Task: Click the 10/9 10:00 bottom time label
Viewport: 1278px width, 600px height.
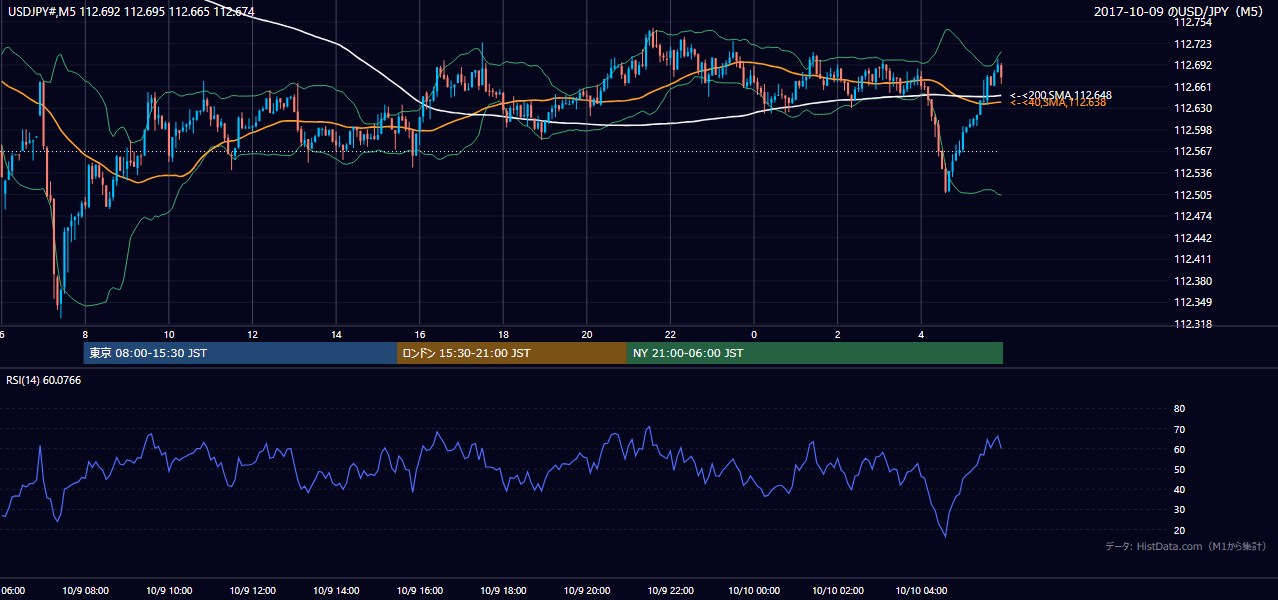Action: tap(169, 591)
